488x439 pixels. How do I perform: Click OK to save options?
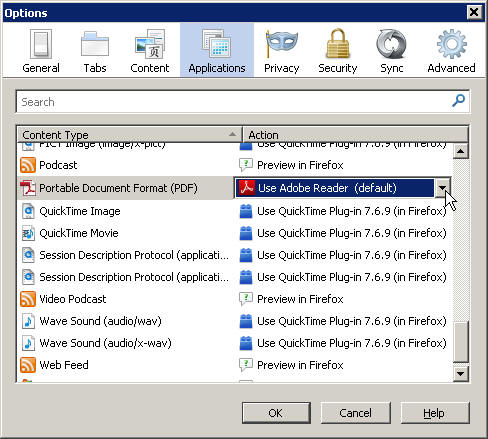pos(276,413)
